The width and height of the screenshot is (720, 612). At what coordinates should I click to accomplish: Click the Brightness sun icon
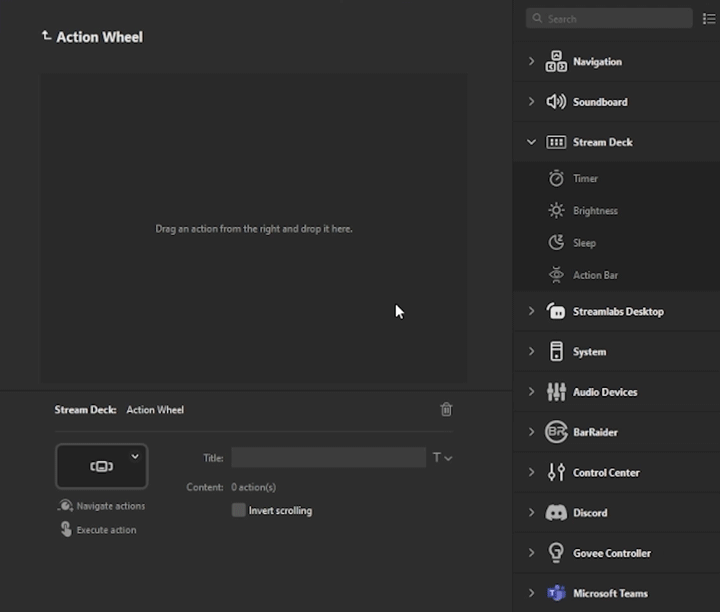click(x=556, y=211)
